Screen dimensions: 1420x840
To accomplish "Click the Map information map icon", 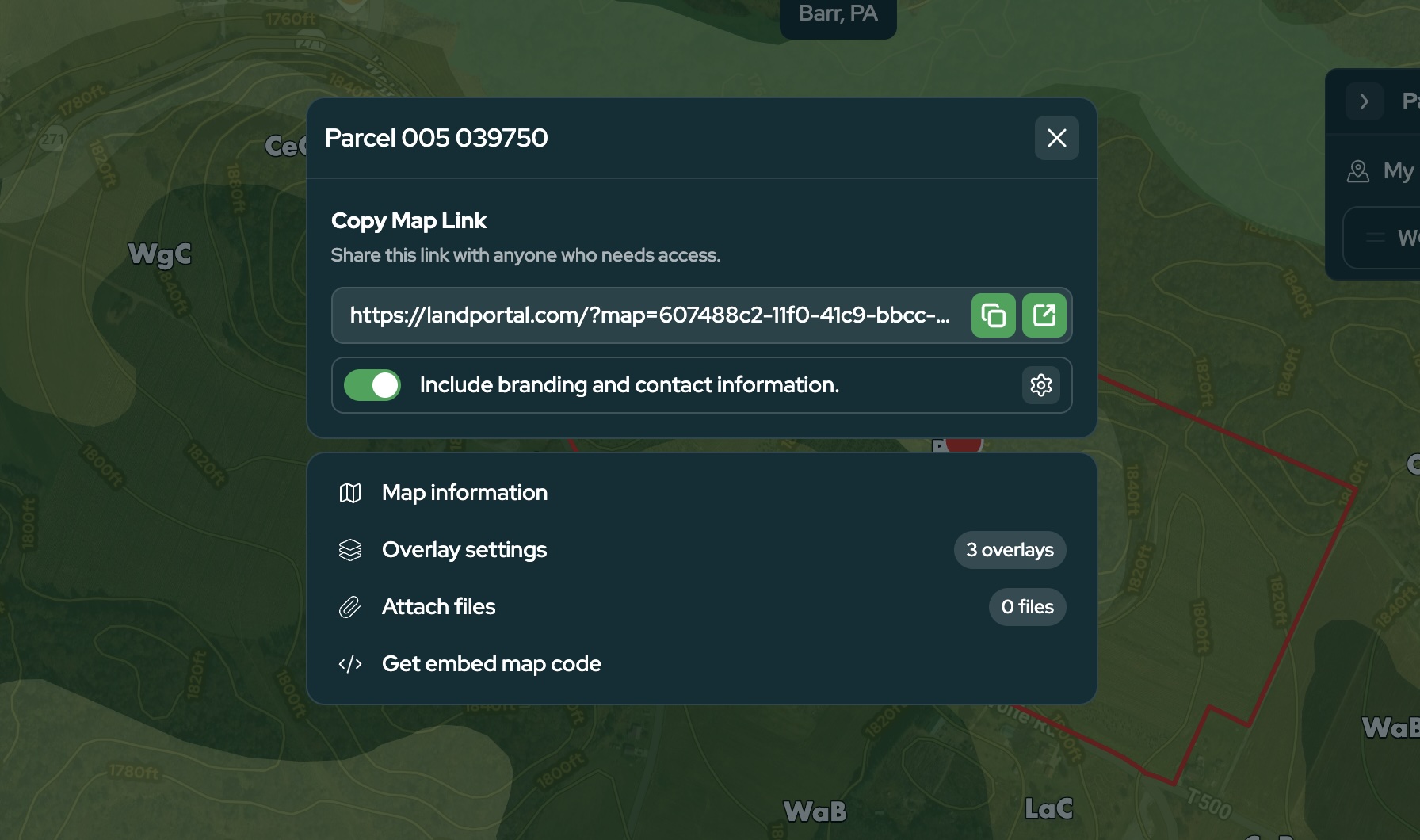I will coord(350,493).
